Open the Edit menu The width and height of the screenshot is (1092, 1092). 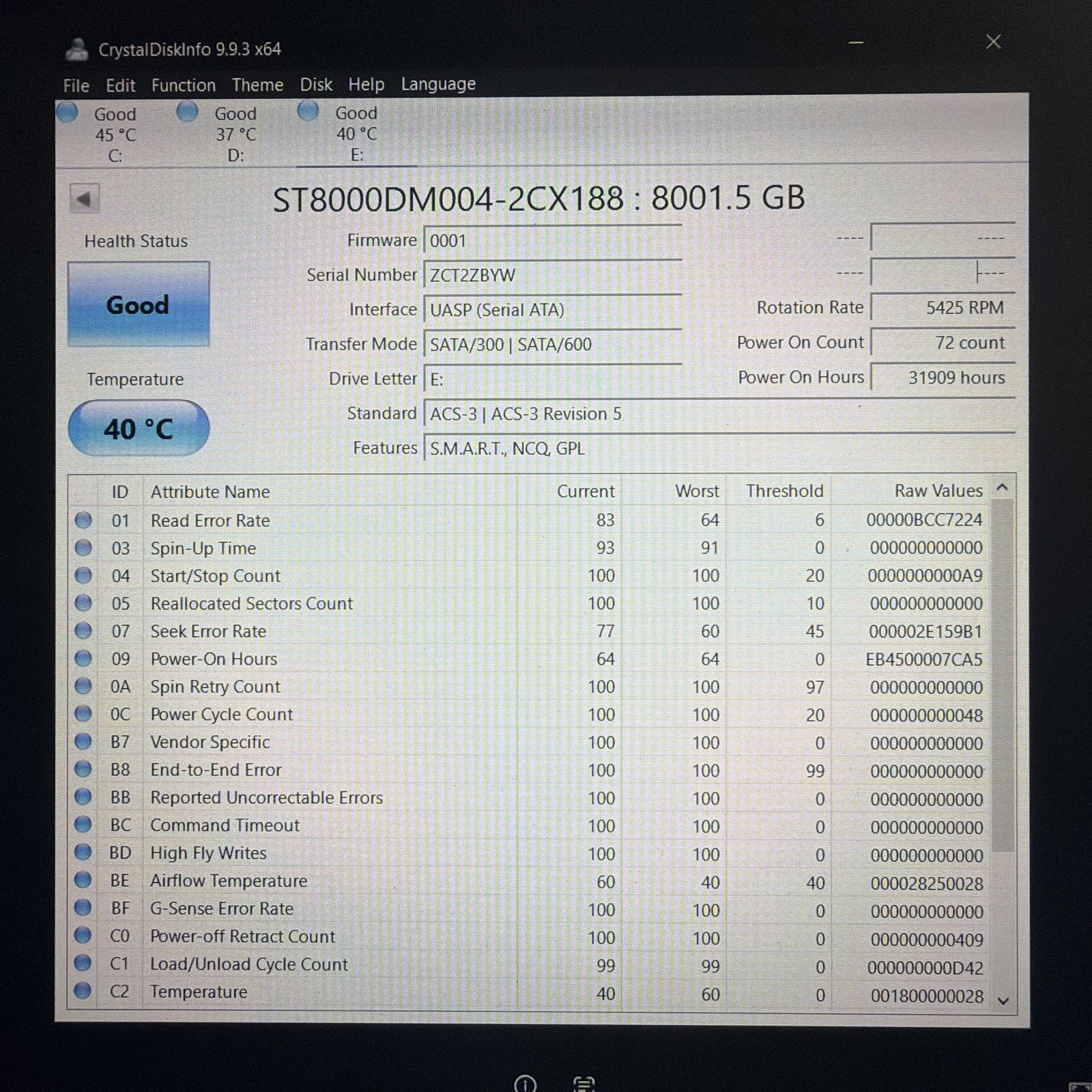[x=120, y=85]
